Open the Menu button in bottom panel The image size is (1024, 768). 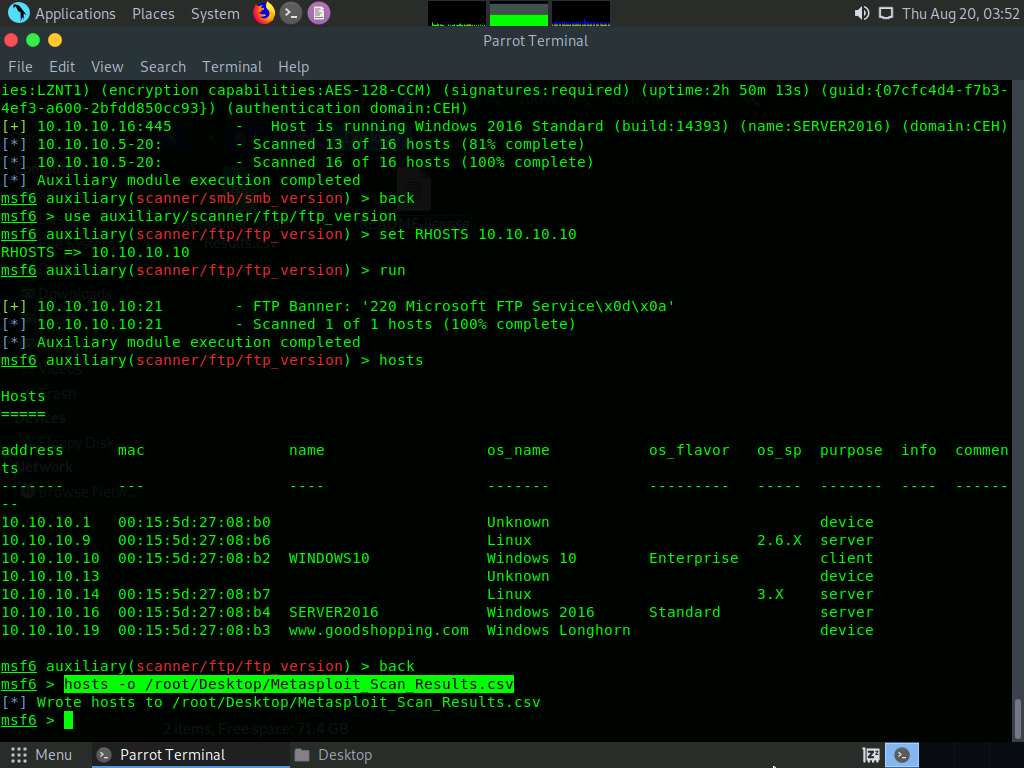[41, 755]
